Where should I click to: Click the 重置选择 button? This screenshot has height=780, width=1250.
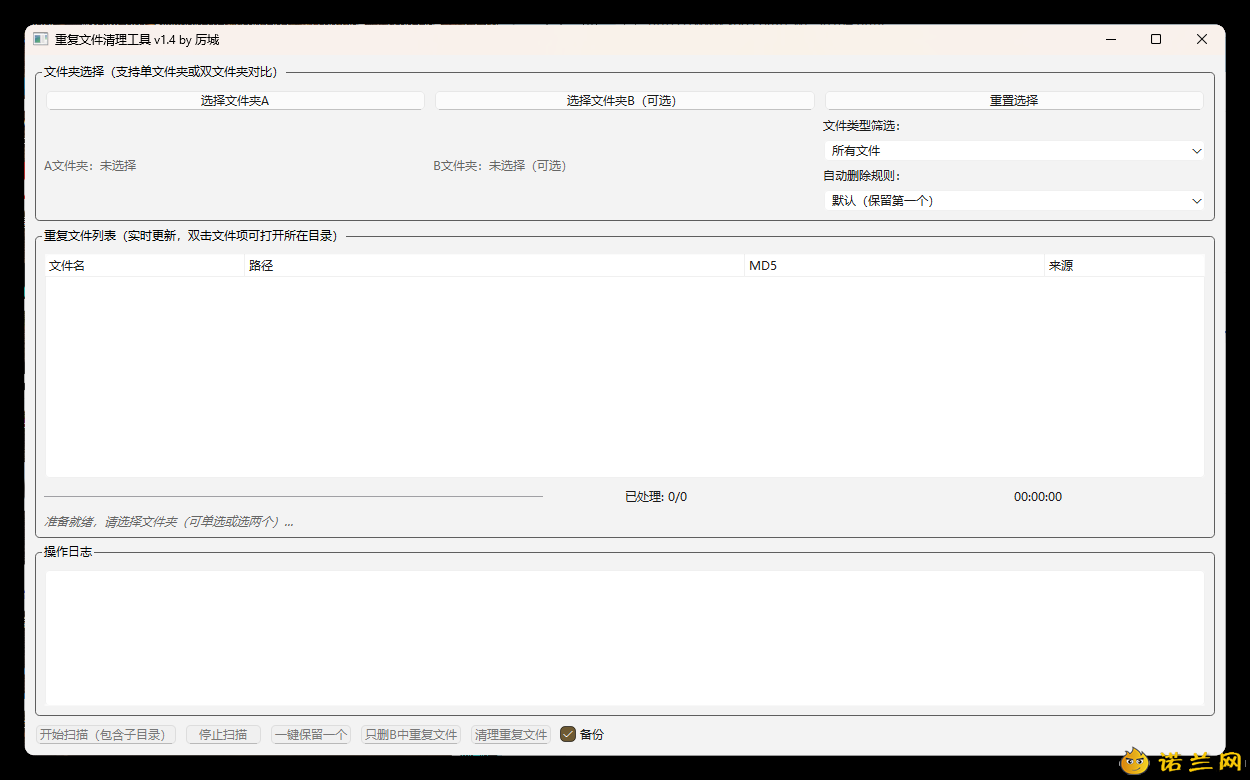click(x=1014, y=101)
